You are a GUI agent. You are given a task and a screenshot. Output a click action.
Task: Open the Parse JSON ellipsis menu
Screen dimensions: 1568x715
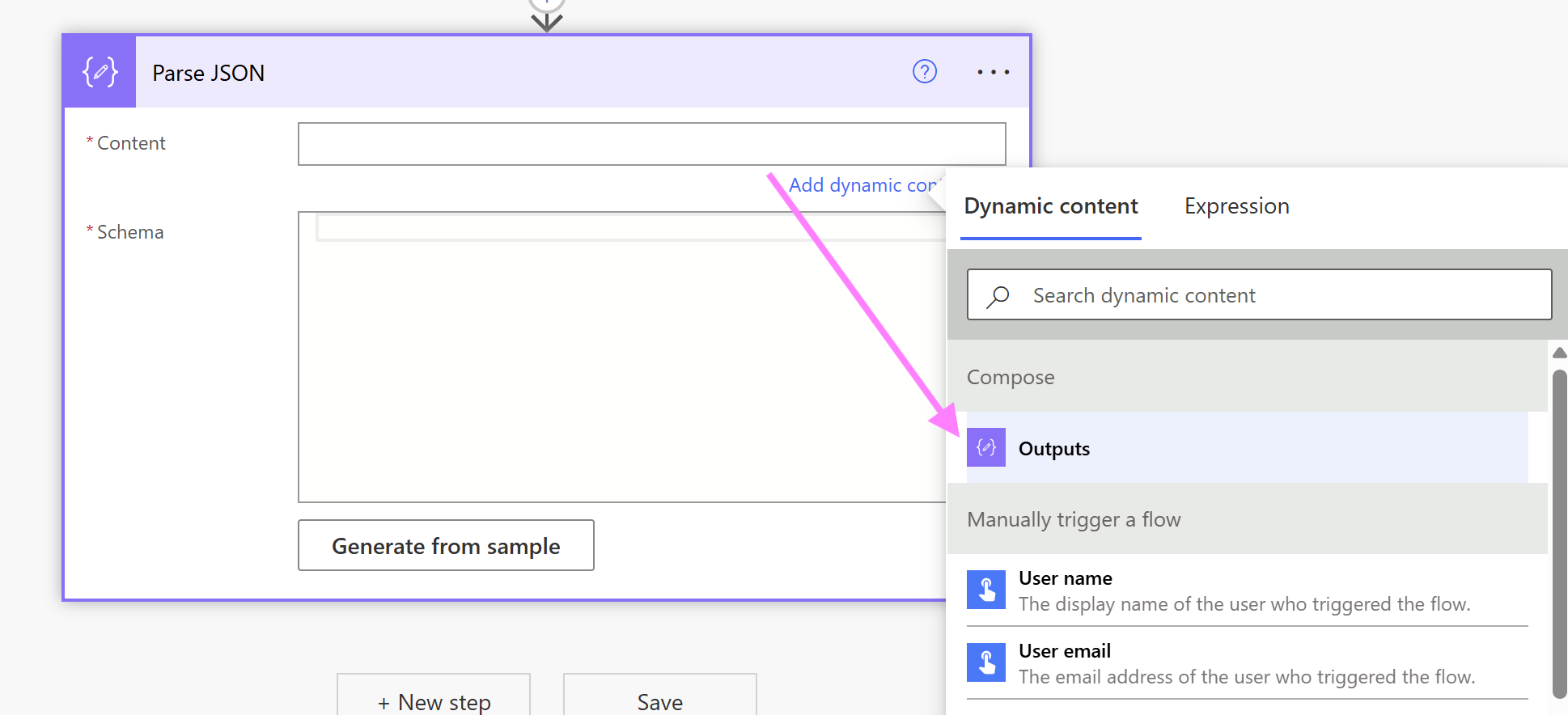[x=993, y=72]
